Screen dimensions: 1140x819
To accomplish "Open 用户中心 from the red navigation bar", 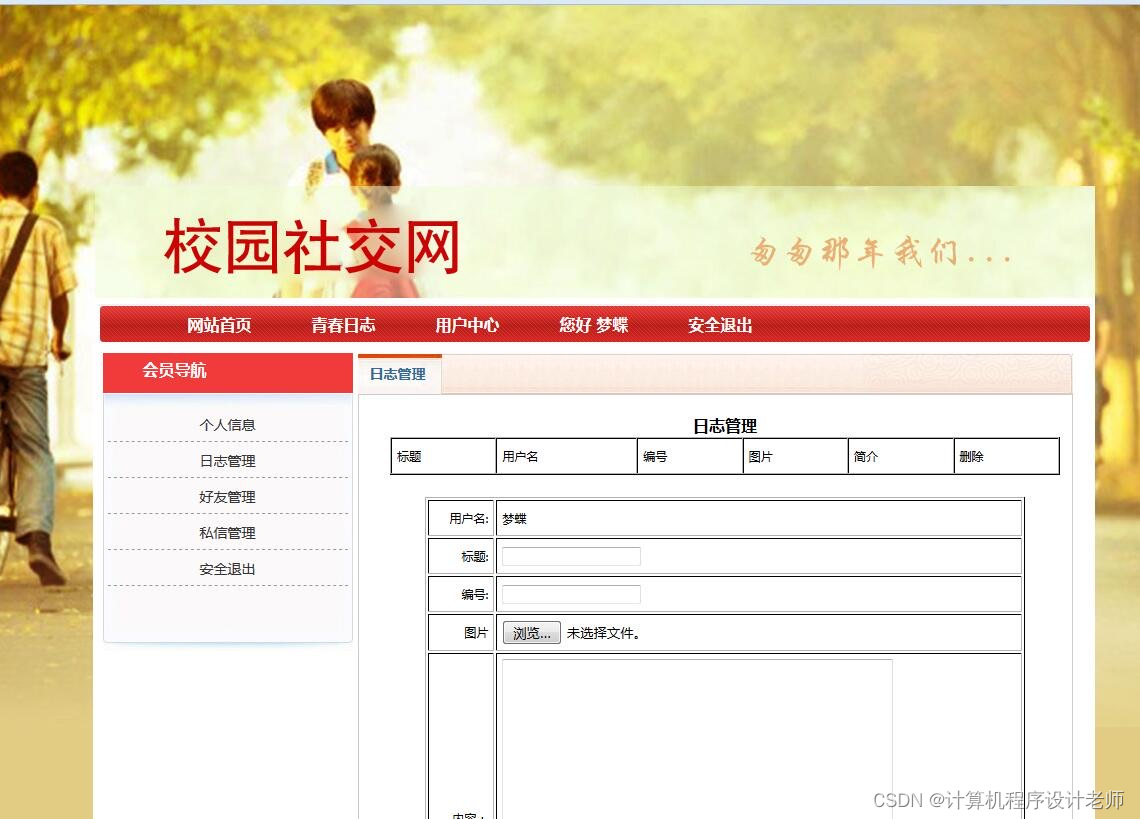I will click(467, 325).
